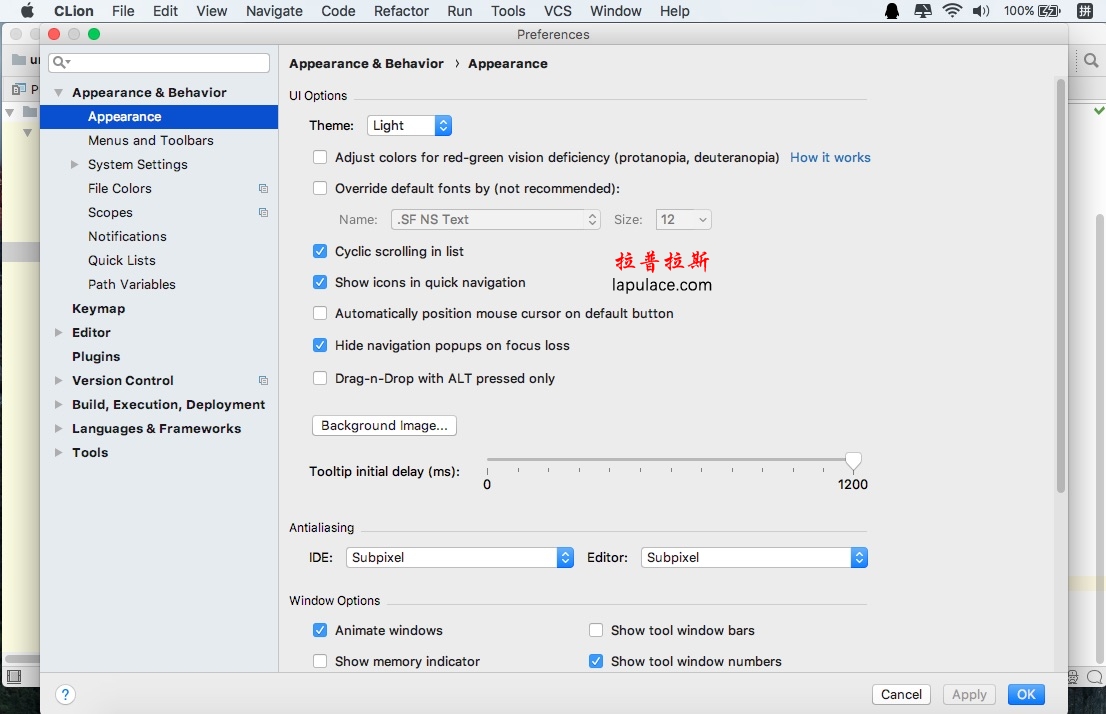
Task: Click the project-level icon beside File Colors
Action: (x=263, y=188)
